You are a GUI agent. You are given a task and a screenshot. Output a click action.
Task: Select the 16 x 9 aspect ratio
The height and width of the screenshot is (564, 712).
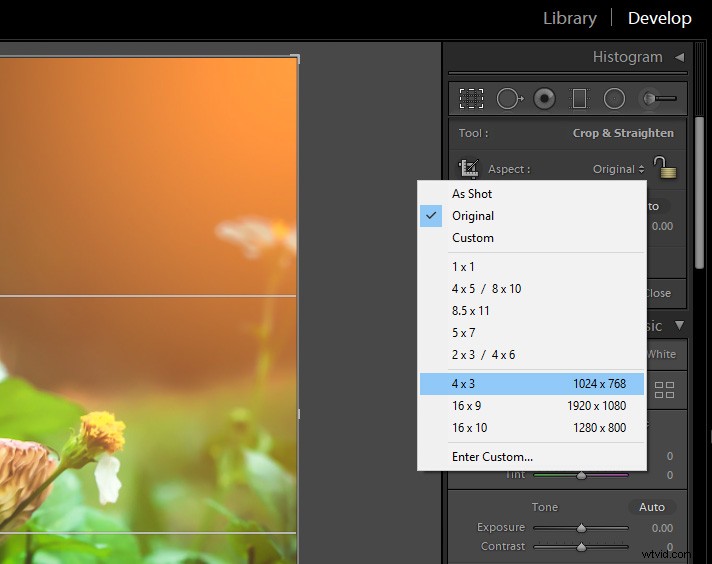532,406
